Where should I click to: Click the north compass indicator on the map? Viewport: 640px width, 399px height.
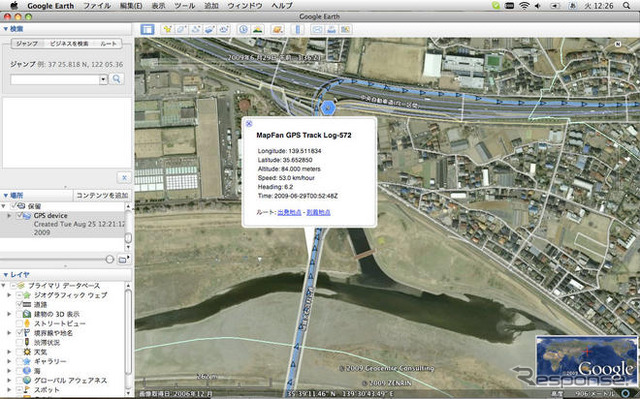[618, 44]
